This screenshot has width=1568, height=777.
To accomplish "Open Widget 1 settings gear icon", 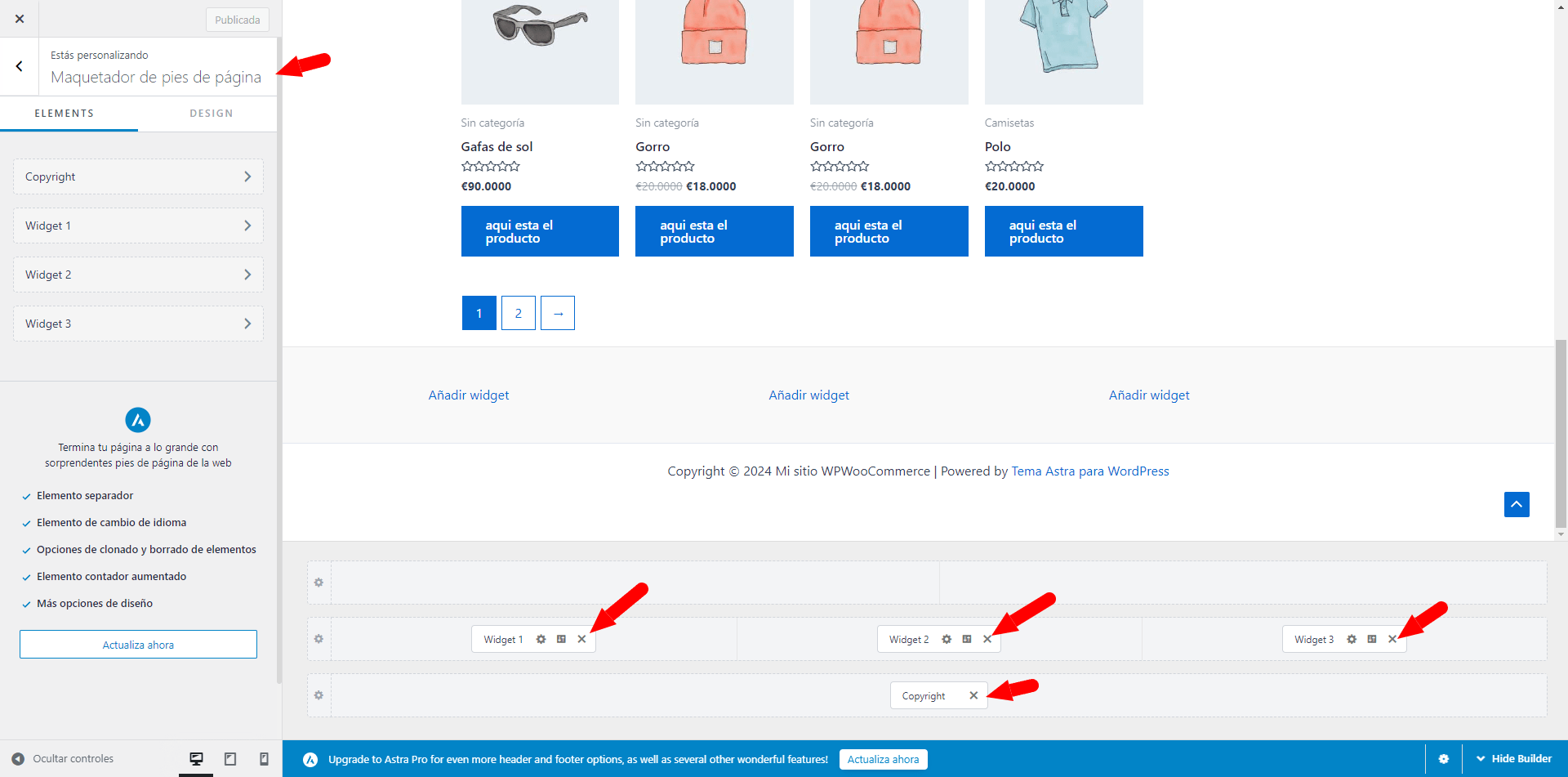I will coord(541,639).
